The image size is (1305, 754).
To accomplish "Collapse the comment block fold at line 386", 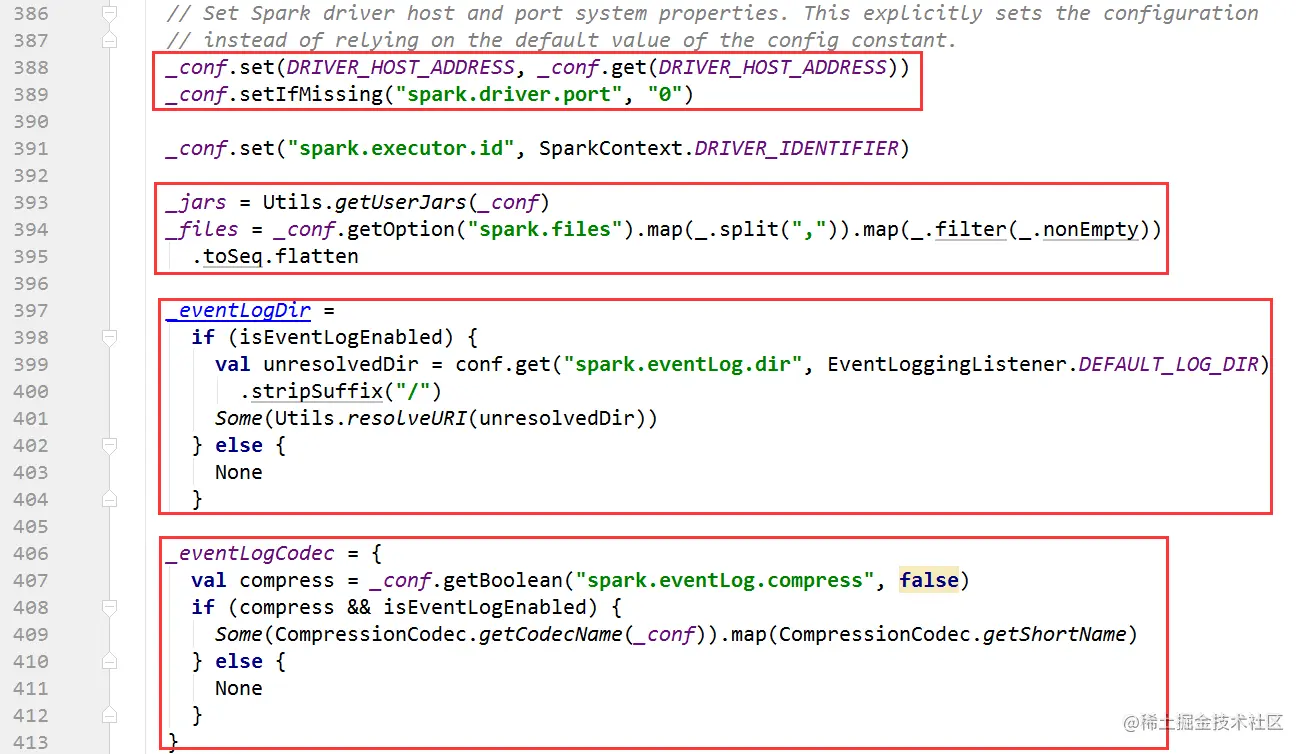I will 110,14.
